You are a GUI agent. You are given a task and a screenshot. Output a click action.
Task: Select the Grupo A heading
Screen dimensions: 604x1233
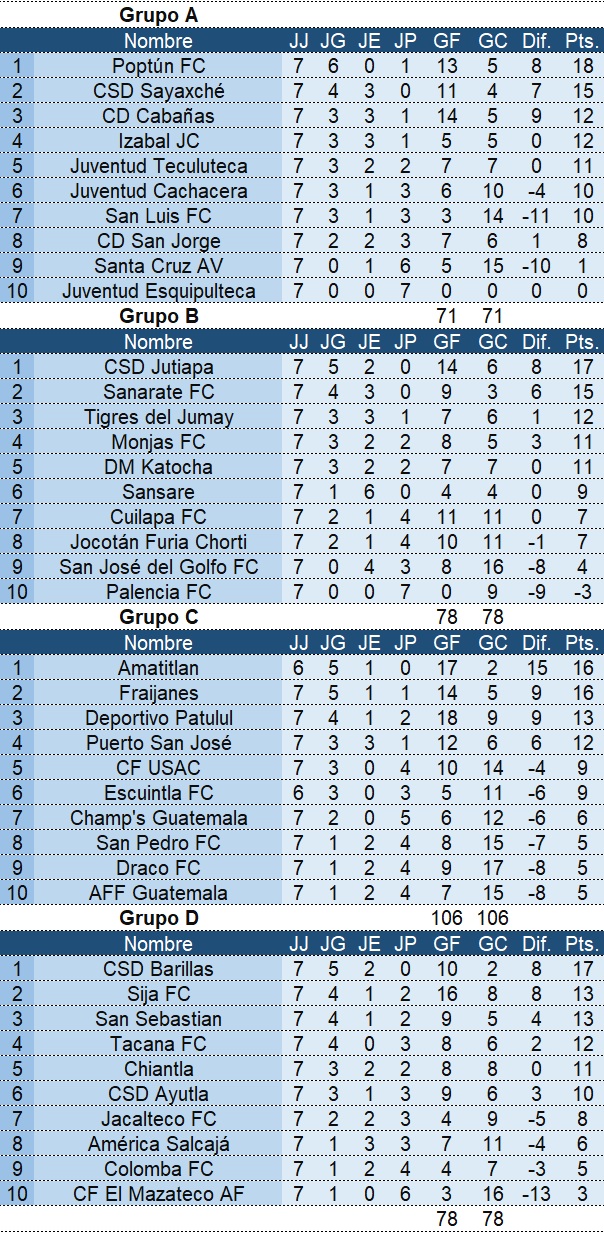click(158, 15)
